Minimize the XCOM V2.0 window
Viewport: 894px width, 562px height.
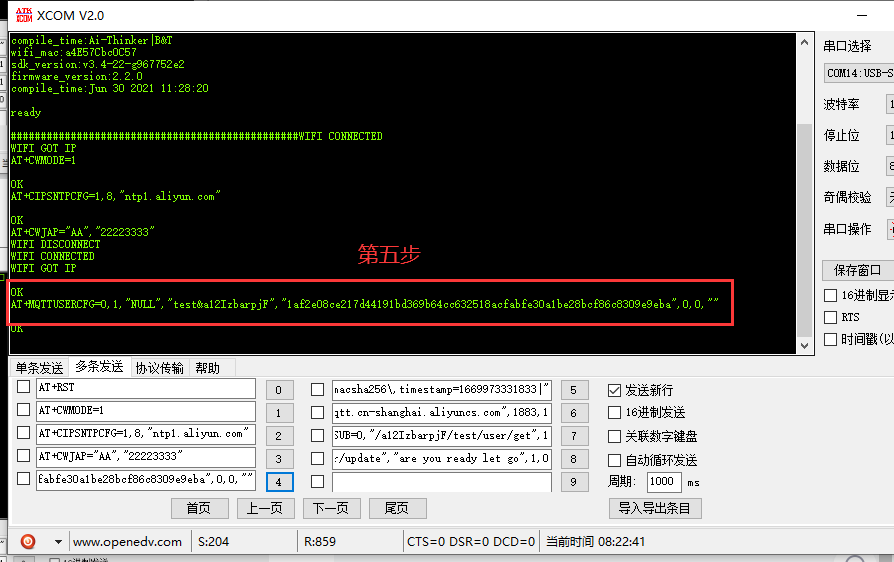click(x=862, y=15)
